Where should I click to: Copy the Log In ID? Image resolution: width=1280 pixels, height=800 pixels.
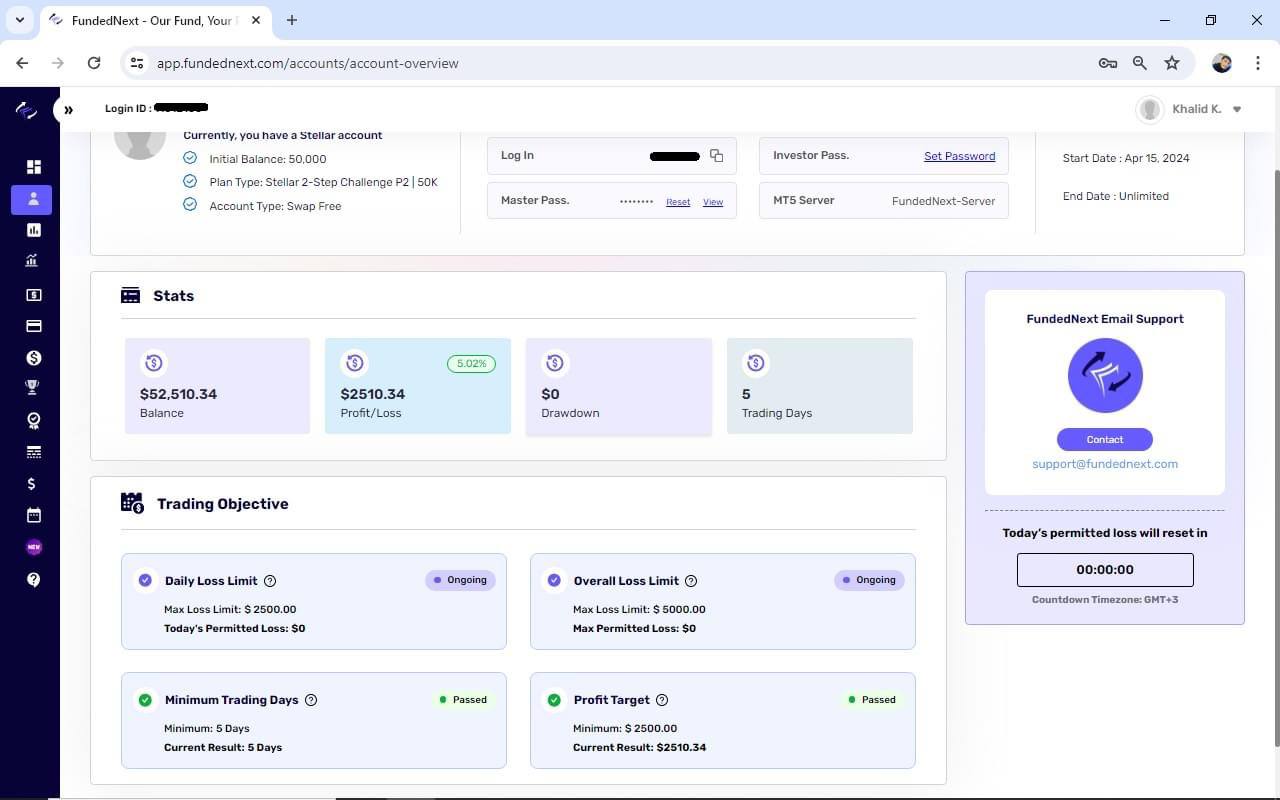[x=716, y=155]
